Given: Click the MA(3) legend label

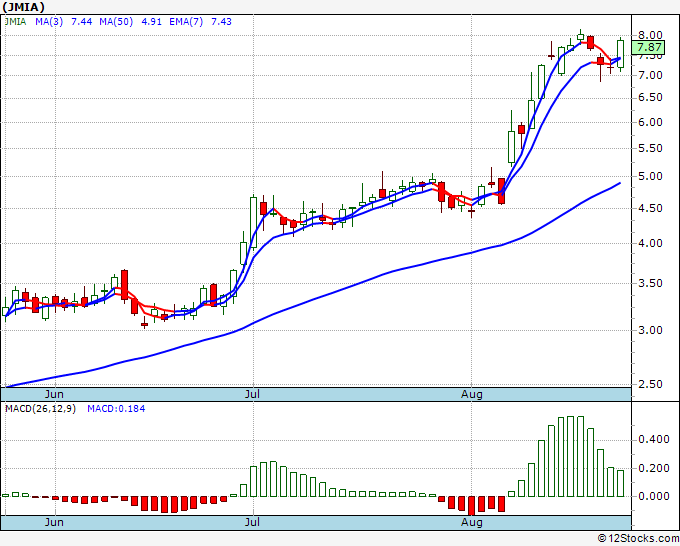Looking at the screenshot, I should click(49, 22).
